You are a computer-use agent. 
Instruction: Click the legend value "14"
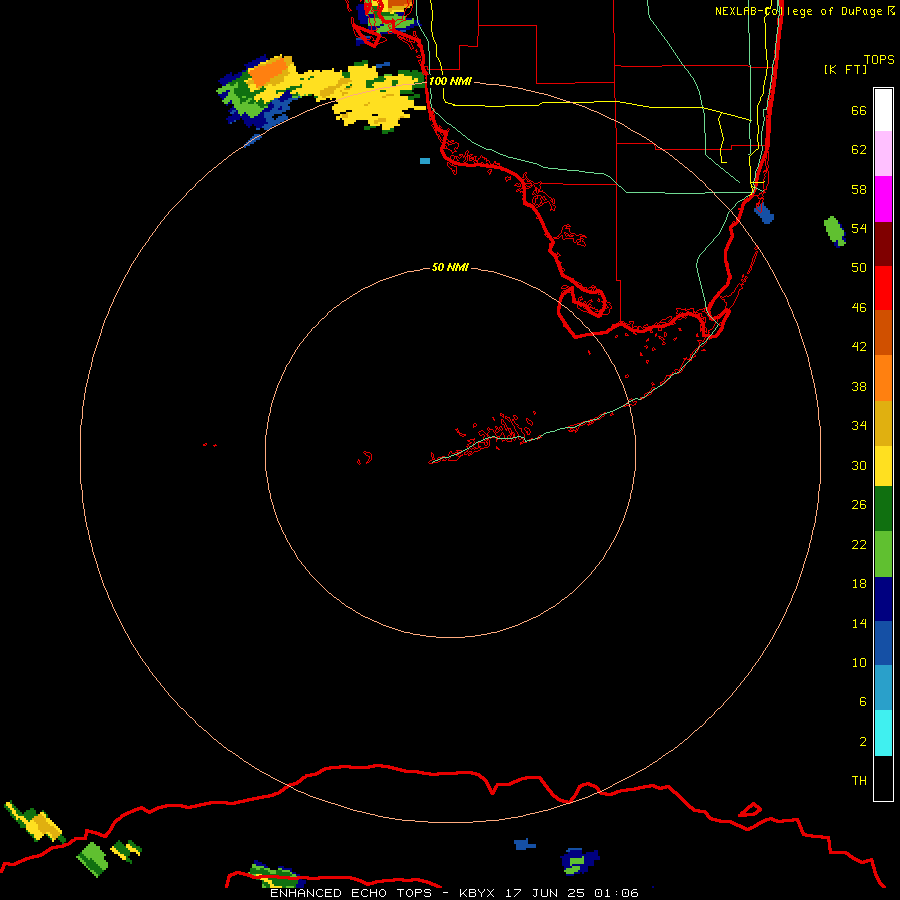859,623
